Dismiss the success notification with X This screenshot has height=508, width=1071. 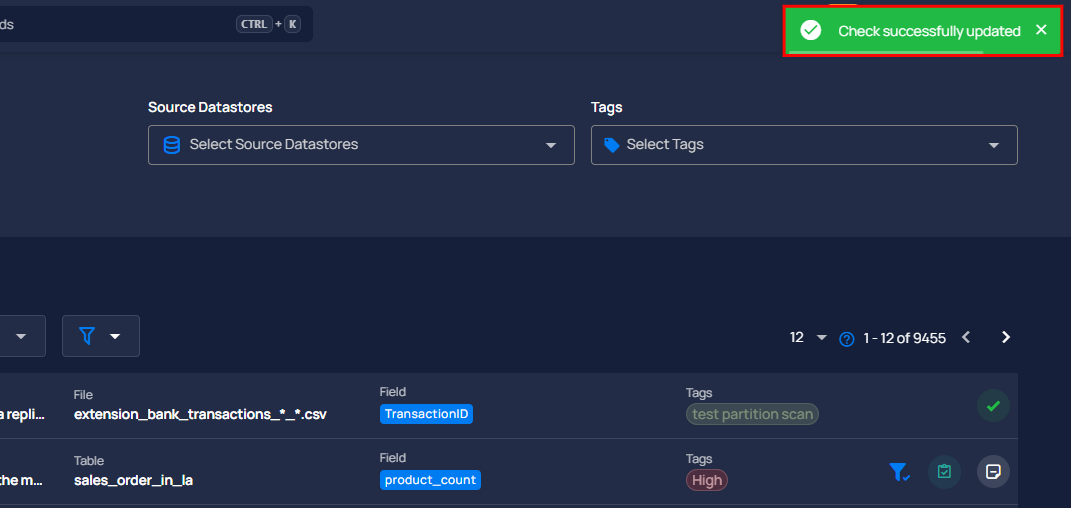[1041, 30]
